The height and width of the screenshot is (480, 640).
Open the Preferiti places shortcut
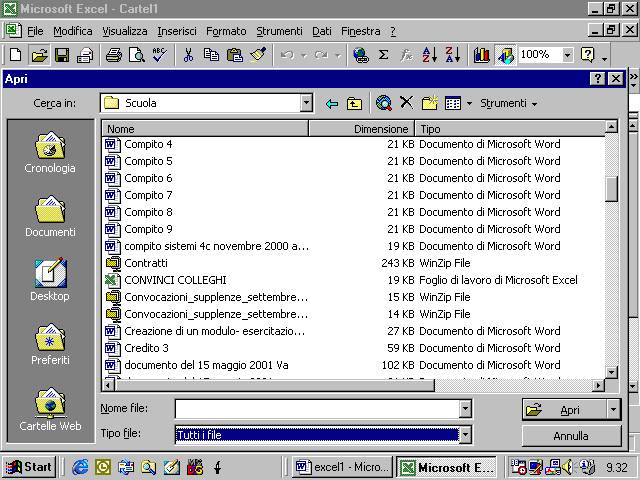pos(50,344)
